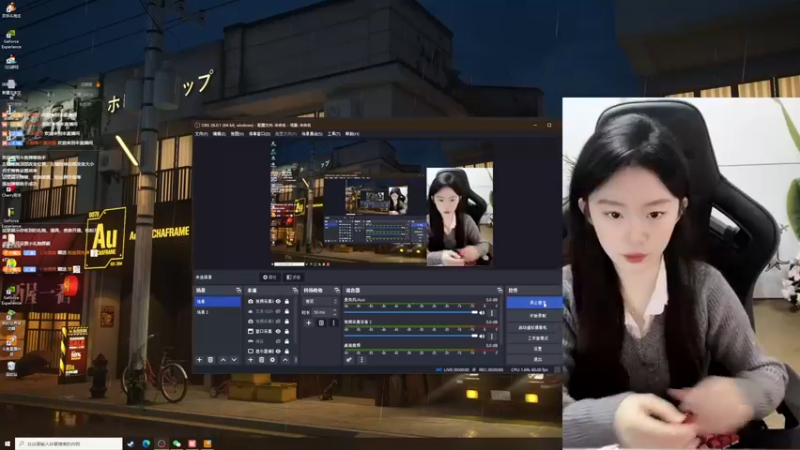Image resolution: width=800 pixels, height=450 pixels.
Task: Open Microsoft Edge from the taskbar
Action: (146, 444)
